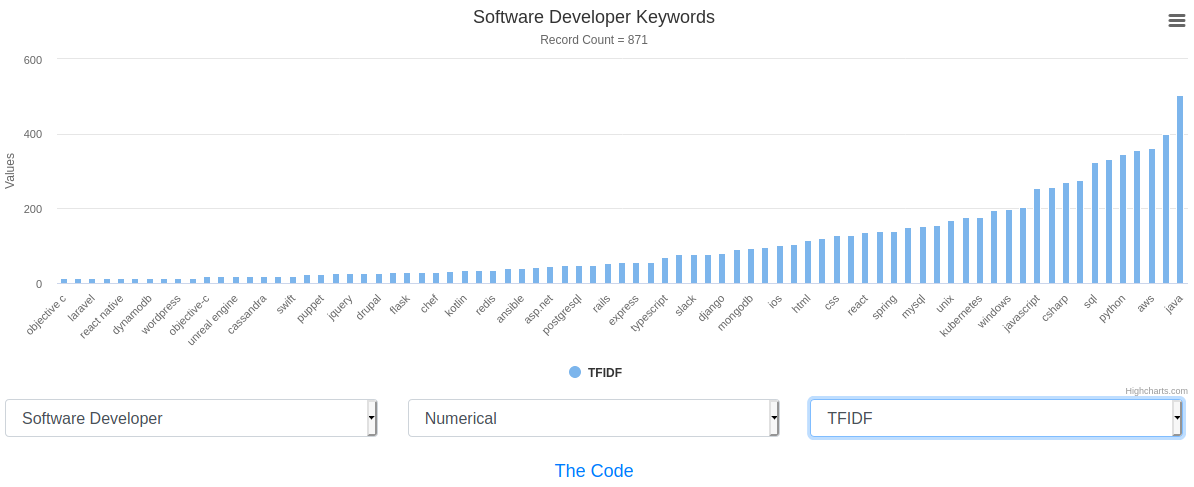Click the html x-axis label
1194x487 pixels.
(x=800, y=304)
